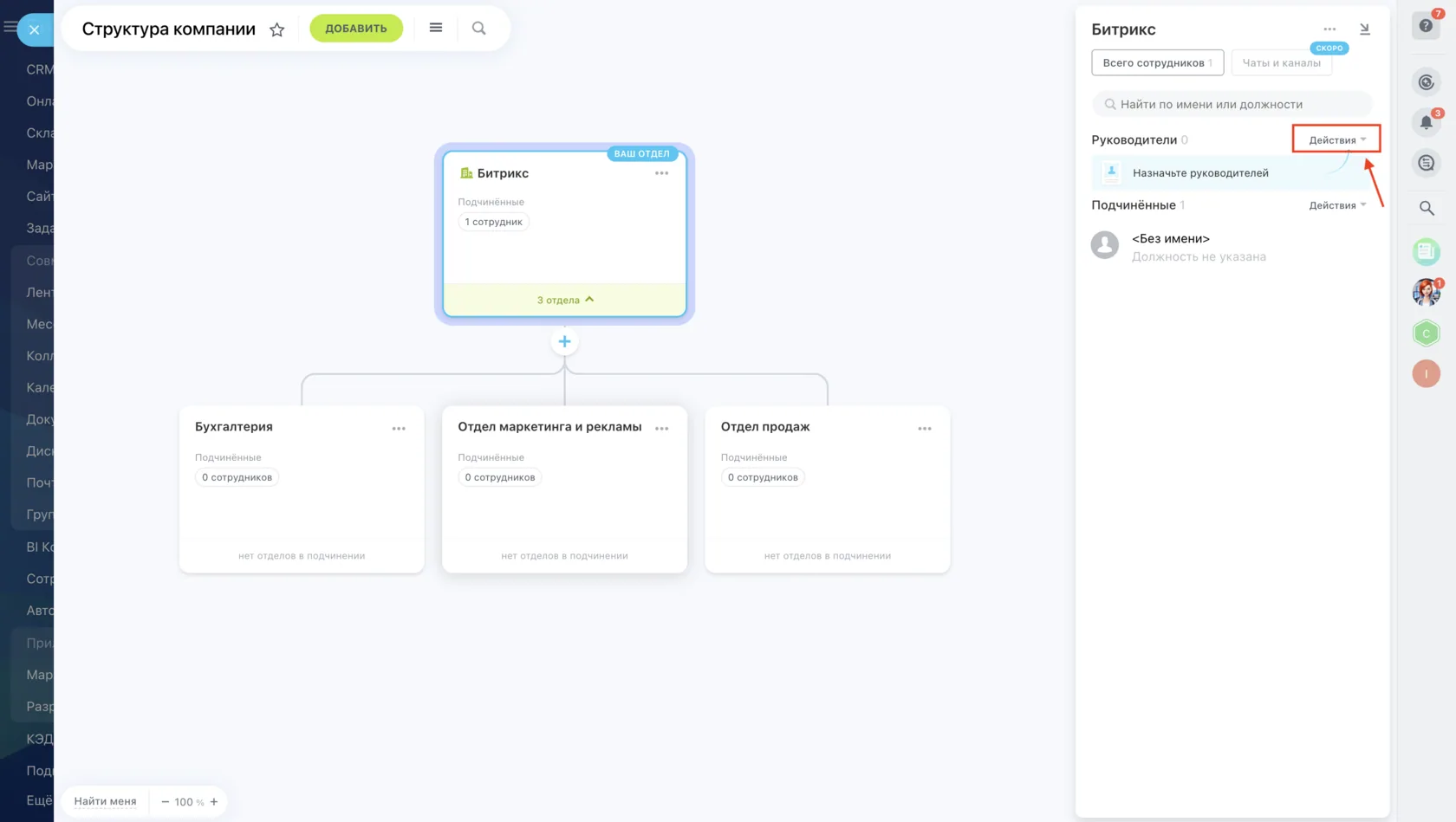This screenshot has height=822, width=1456.
Task: Open notifications bell in the right bar
Action: pyautogui.click(x=1427, y=123)
